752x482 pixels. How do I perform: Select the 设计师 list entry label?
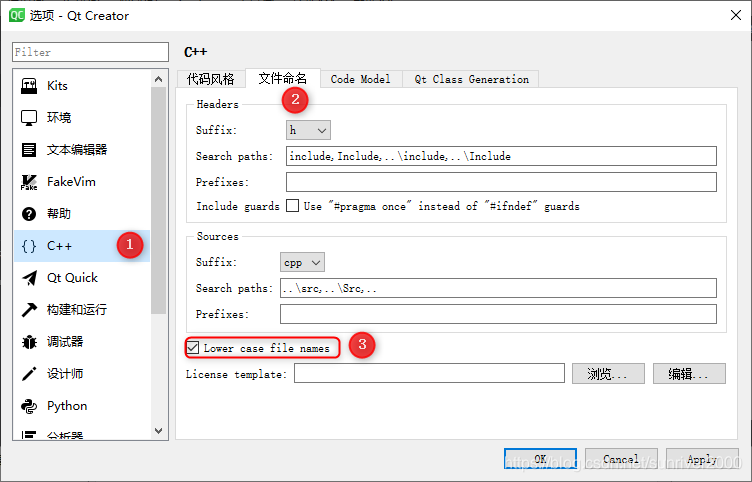click(x=65, y=374)
